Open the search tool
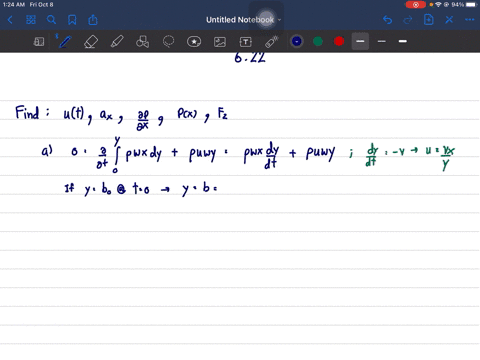 (x=51, y=20)
